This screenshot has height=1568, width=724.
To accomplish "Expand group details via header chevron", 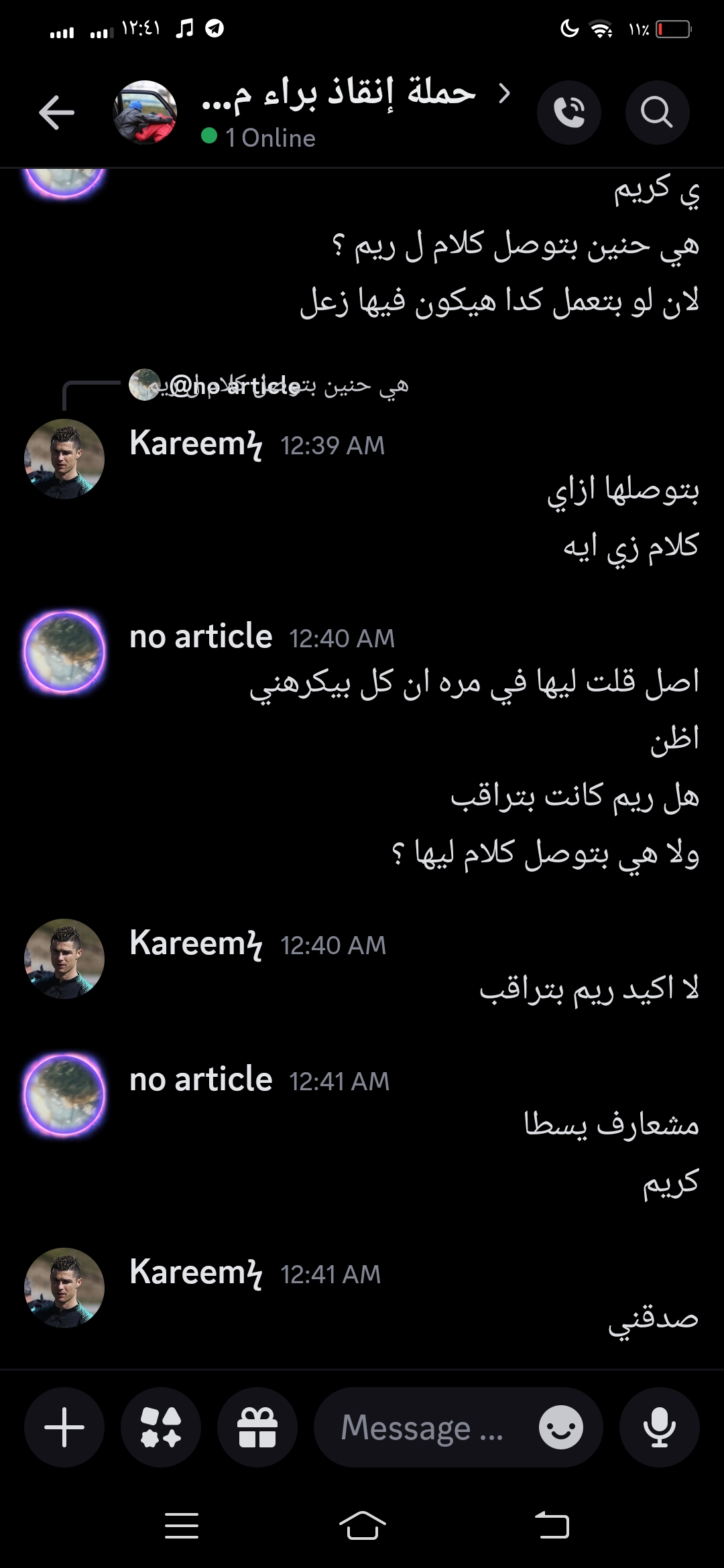I will tap(505, 93).
